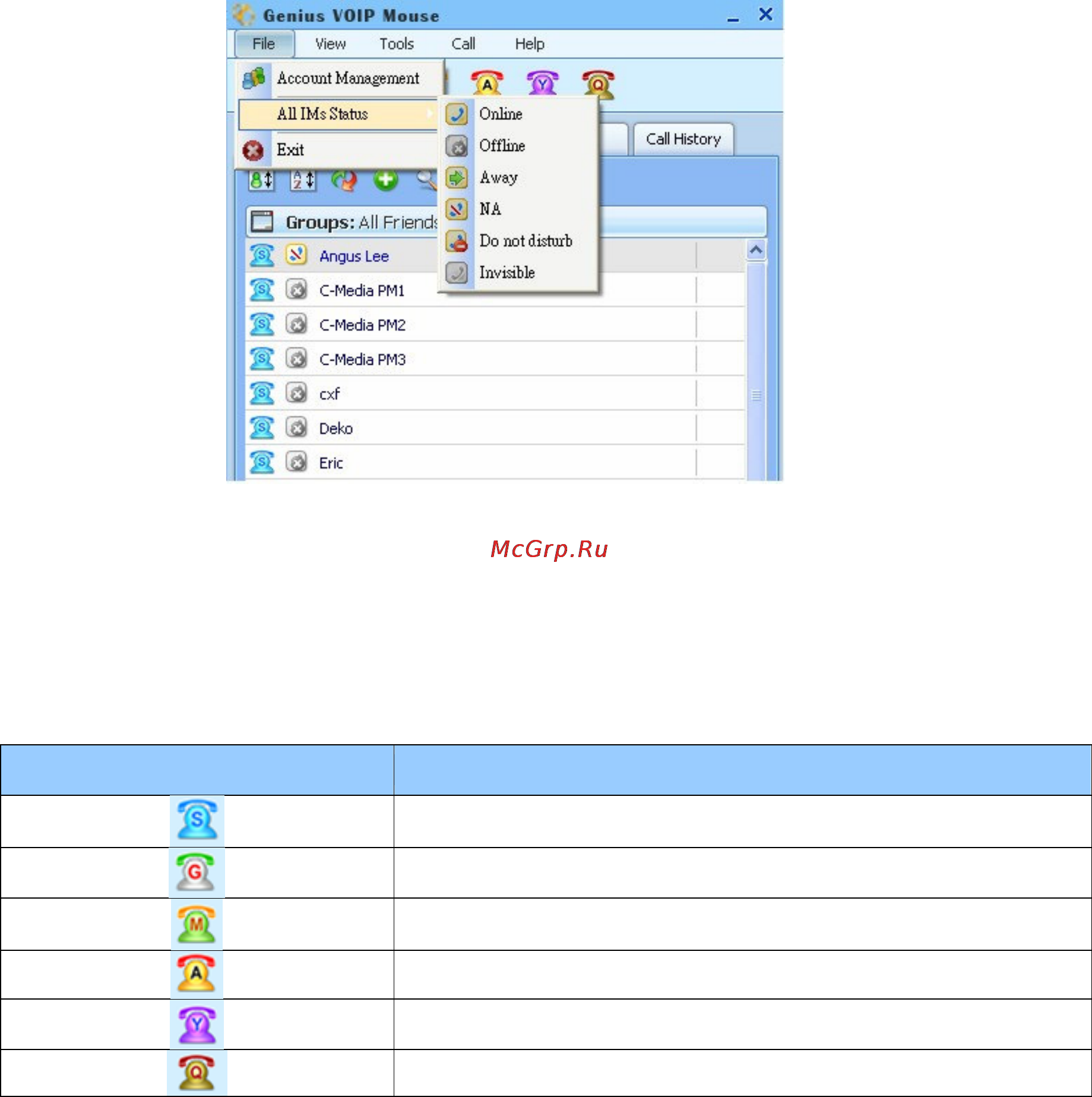Click the AIM 'A' phone toolbar icon
Viewport: 1092px width, 1097px height.
(x=487, y=83)
